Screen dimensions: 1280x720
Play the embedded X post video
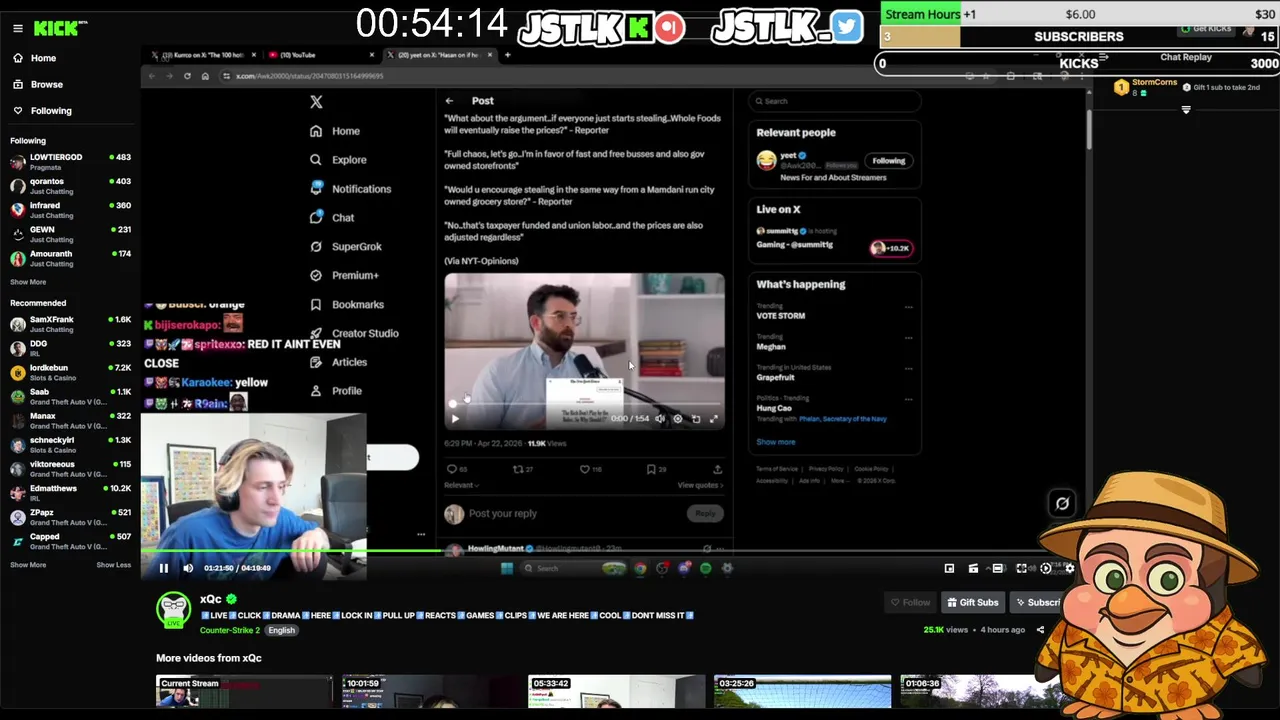point(455,419)
